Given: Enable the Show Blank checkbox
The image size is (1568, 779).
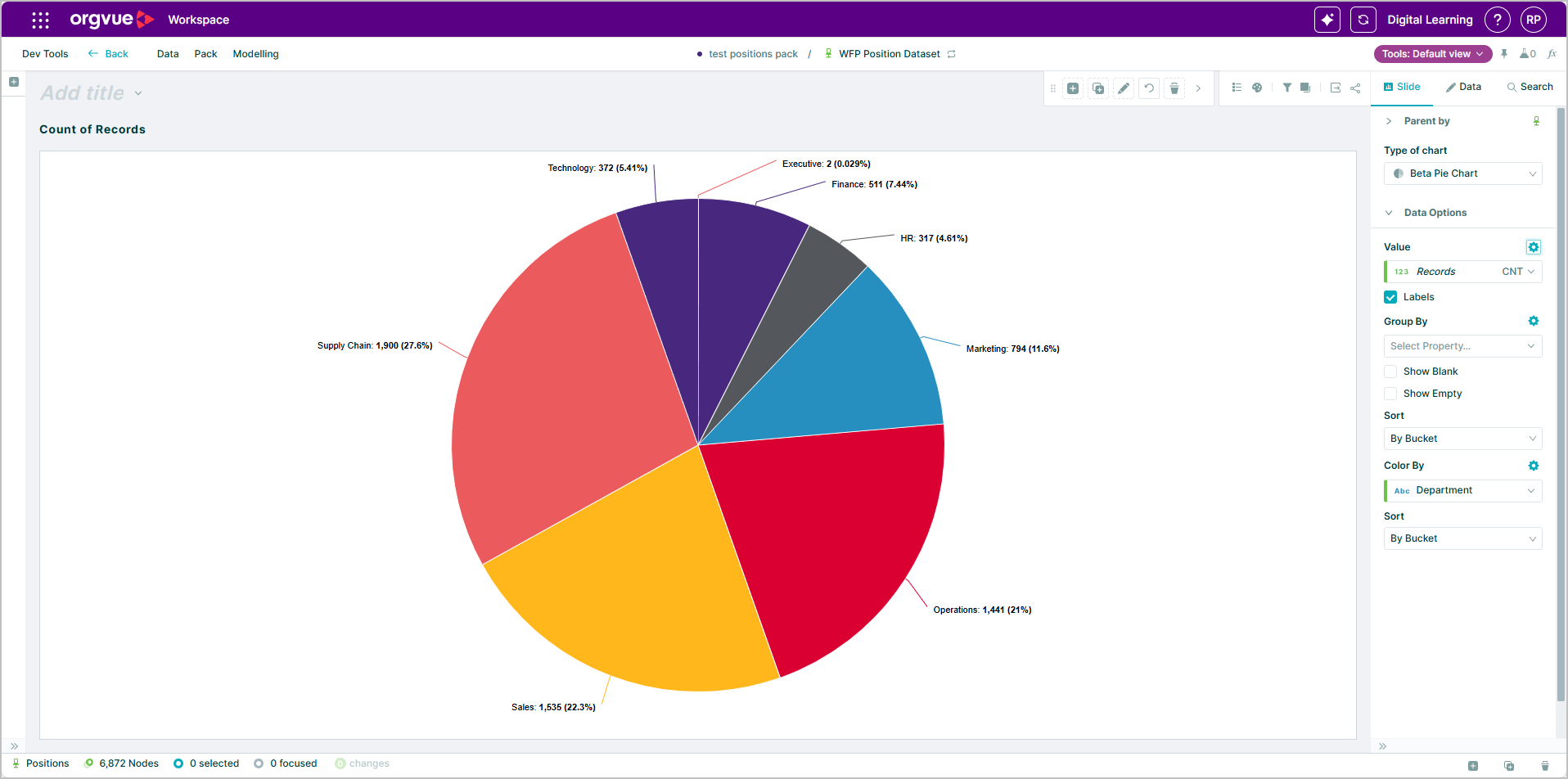Looking at the screenshot, I should pos(1390,371).
